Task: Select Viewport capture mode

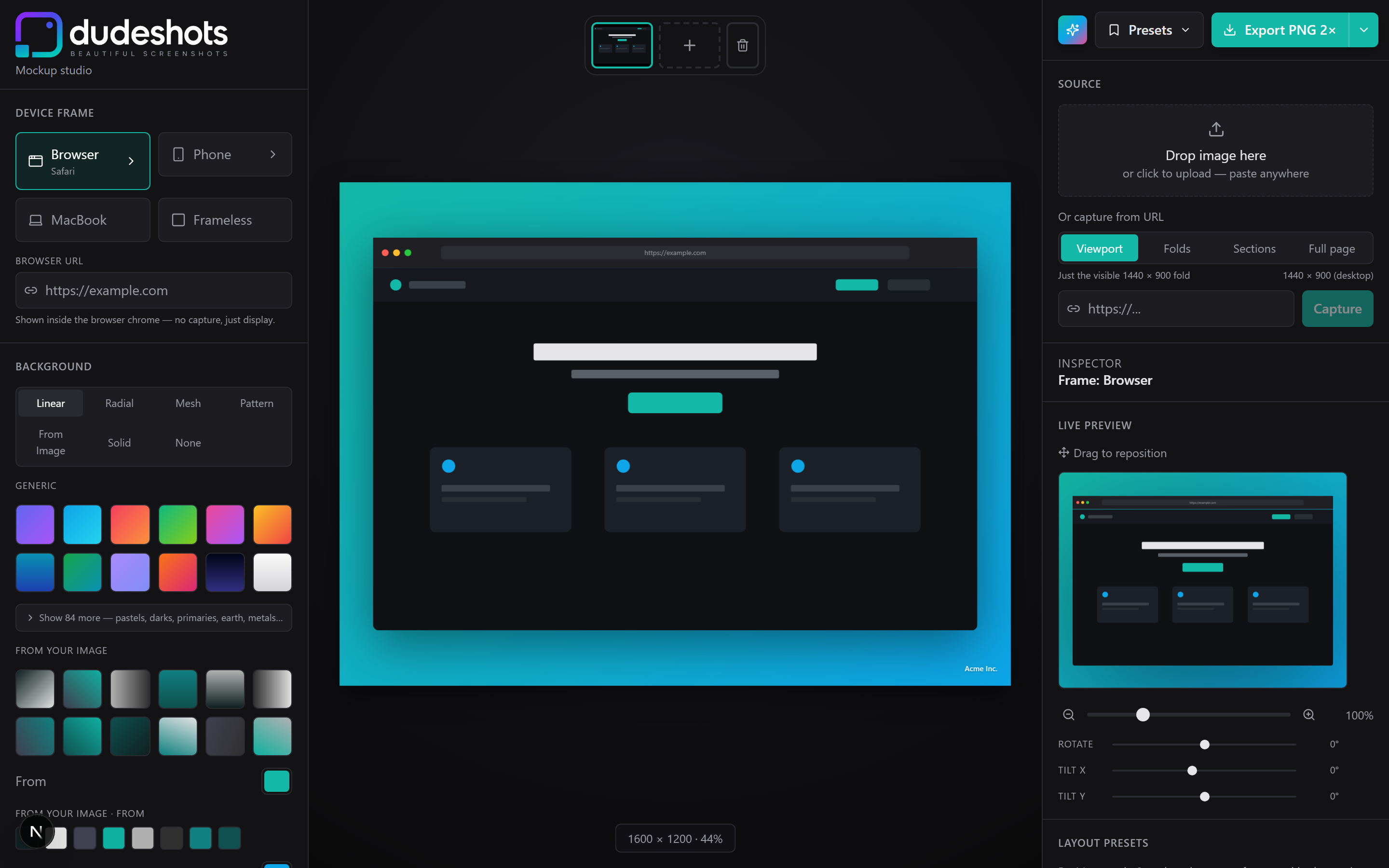Action: tap(1099, 248)
